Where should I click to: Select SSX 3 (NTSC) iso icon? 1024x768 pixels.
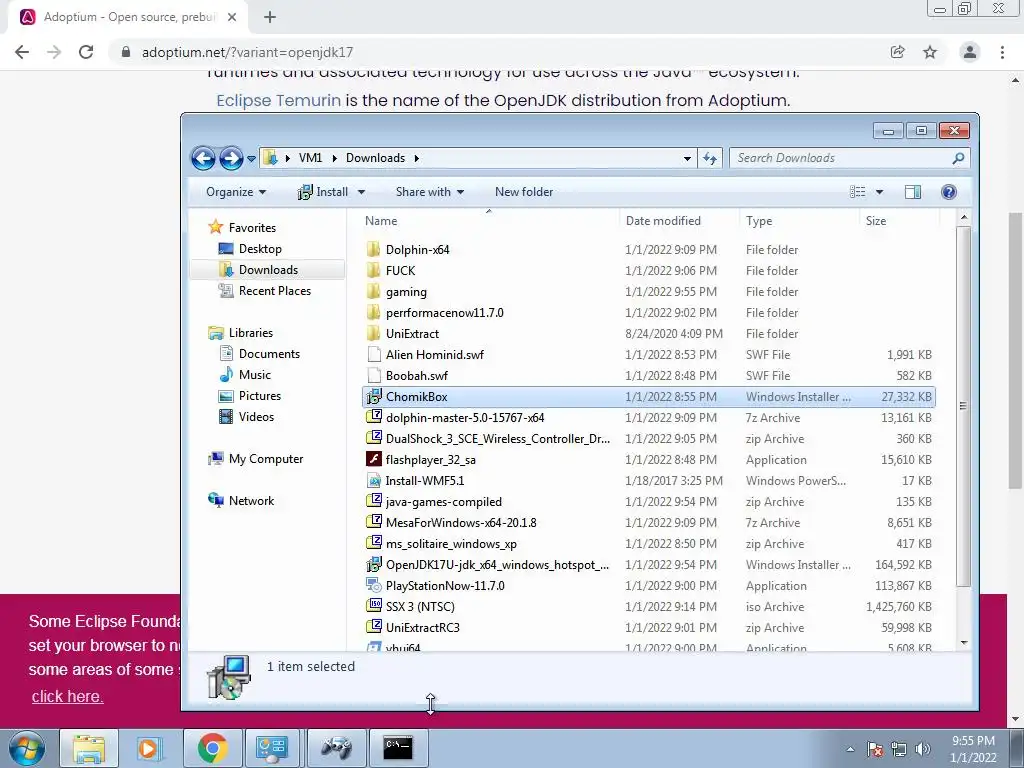[x=374, y=607]
